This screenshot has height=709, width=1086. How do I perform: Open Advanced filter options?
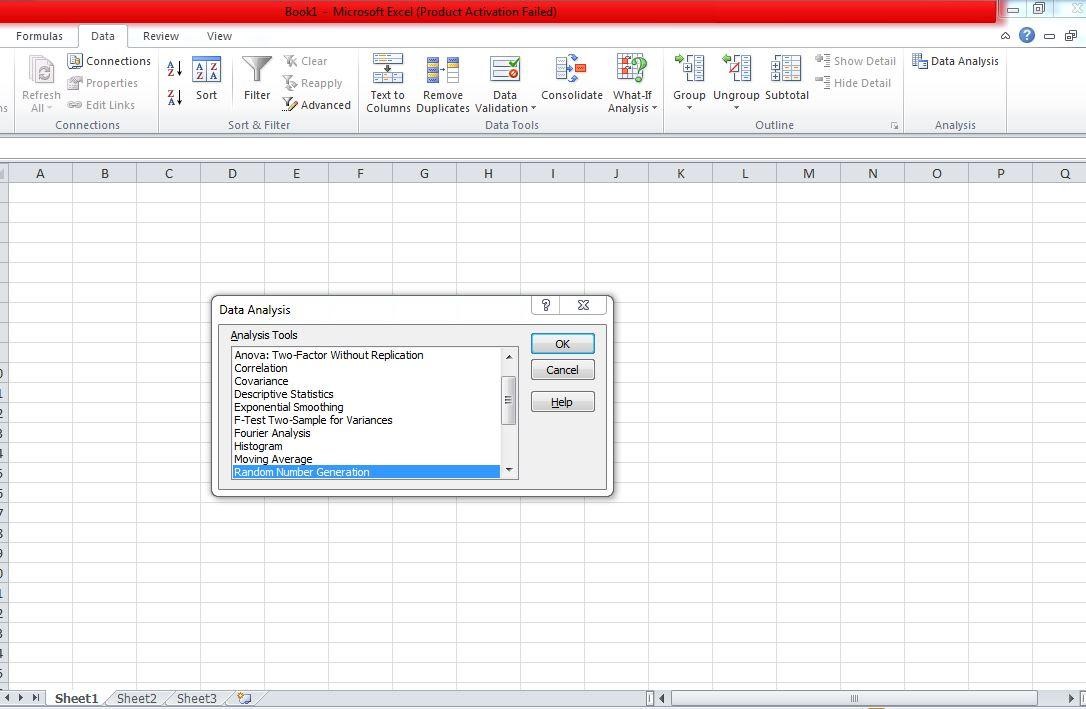tap(317, 105)
